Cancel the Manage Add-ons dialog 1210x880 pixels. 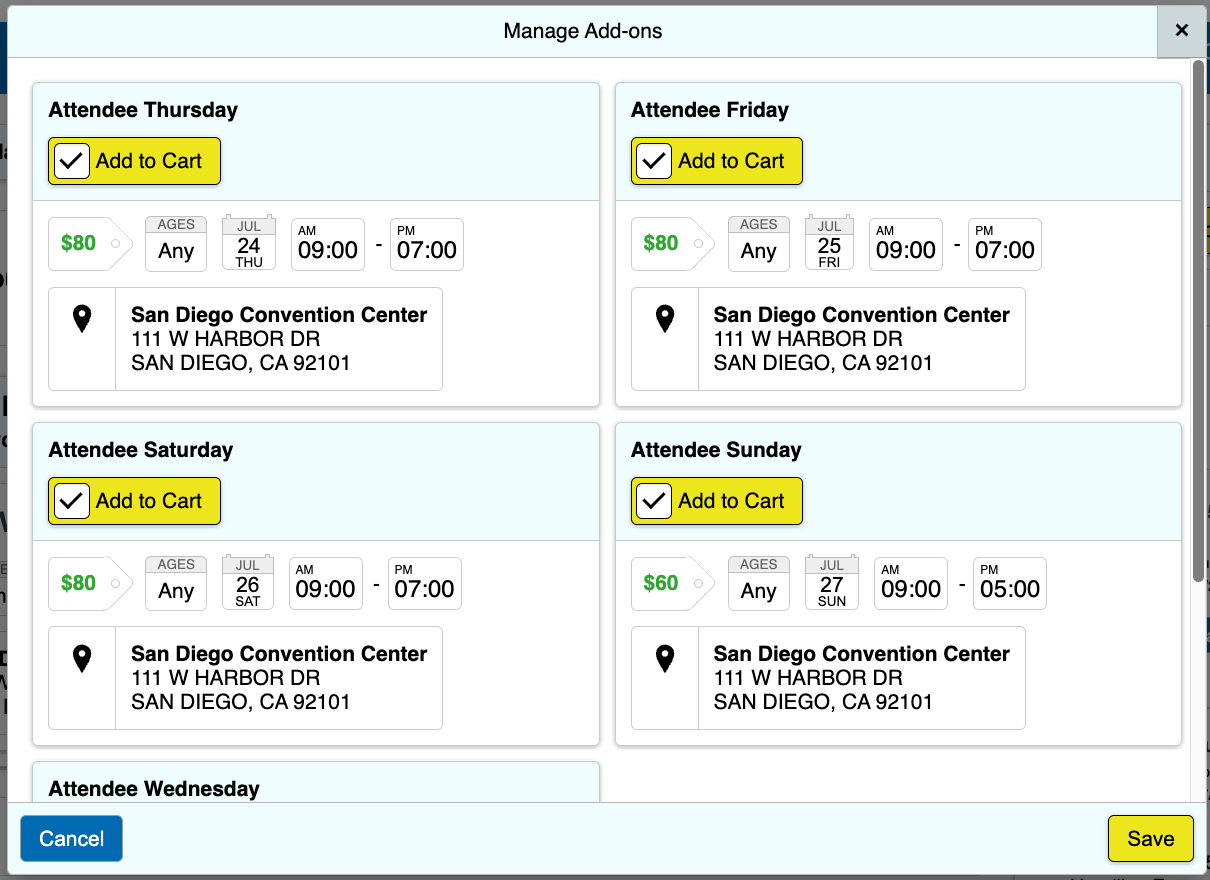[x=71, y=839]
